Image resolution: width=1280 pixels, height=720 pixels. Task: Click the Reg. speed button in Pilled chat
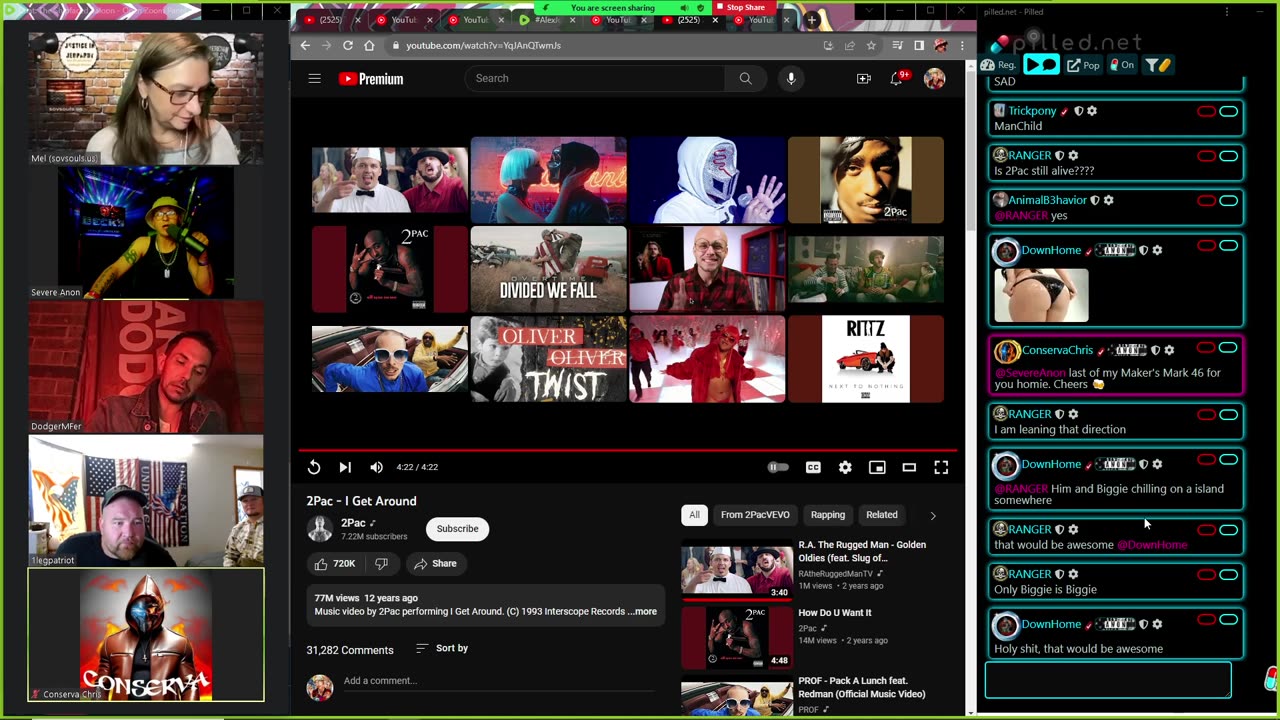999,65
